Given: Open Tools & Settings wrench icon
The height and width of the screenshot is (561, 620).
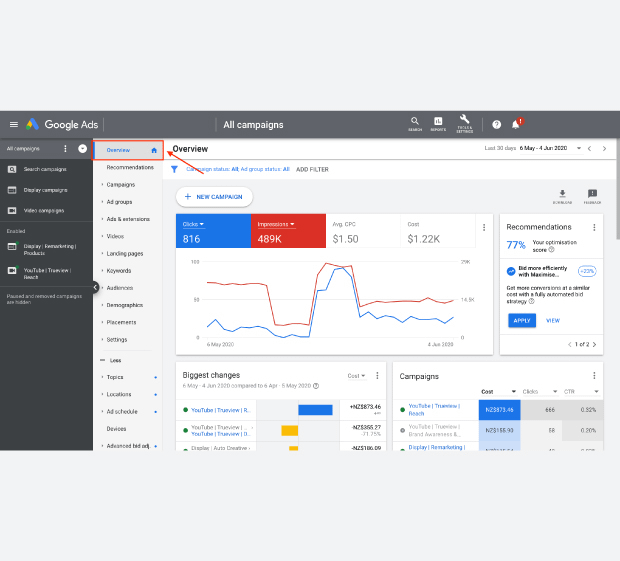Looking at the screenshot, I should pyautogui.click(x=464, y=123).
